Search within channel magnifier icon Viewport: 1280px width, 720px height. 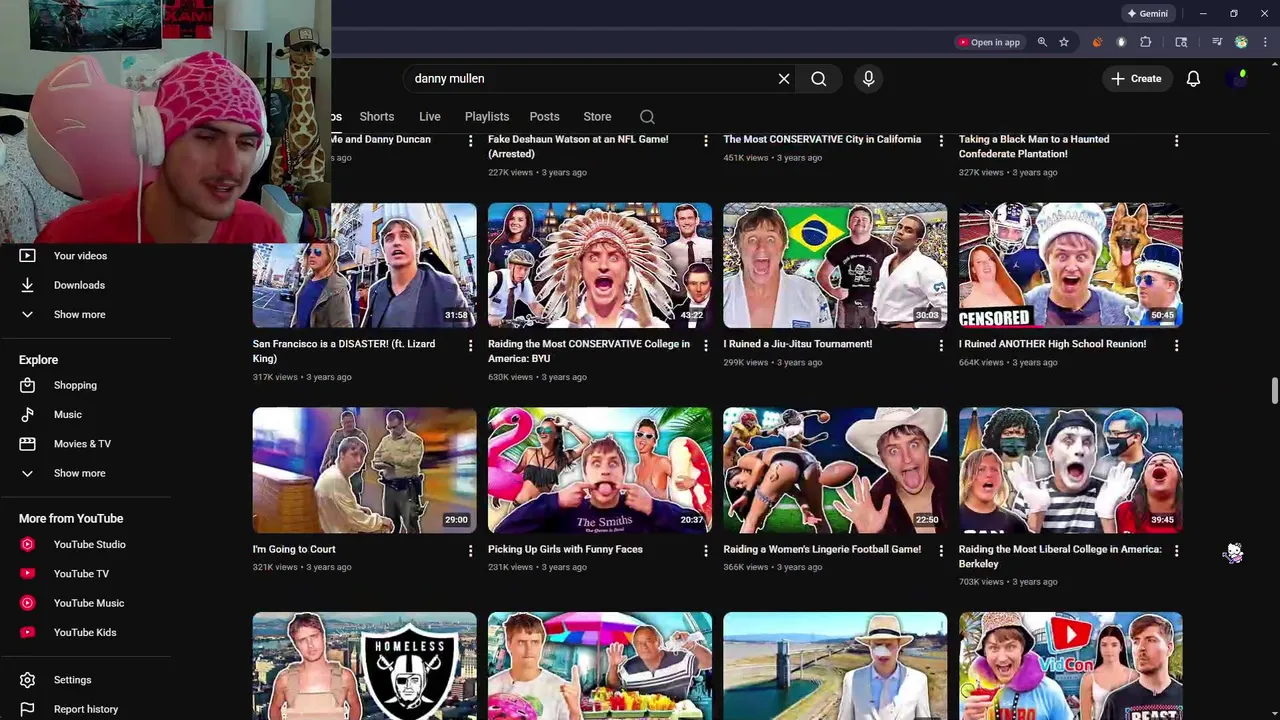click(647, 117)
